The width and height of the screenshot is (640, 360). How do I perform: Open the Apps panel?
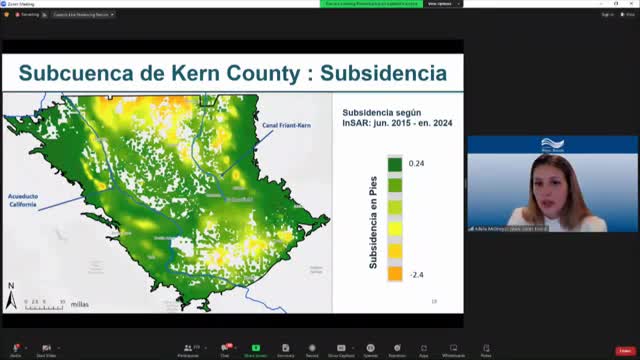[x=424, y=350]
